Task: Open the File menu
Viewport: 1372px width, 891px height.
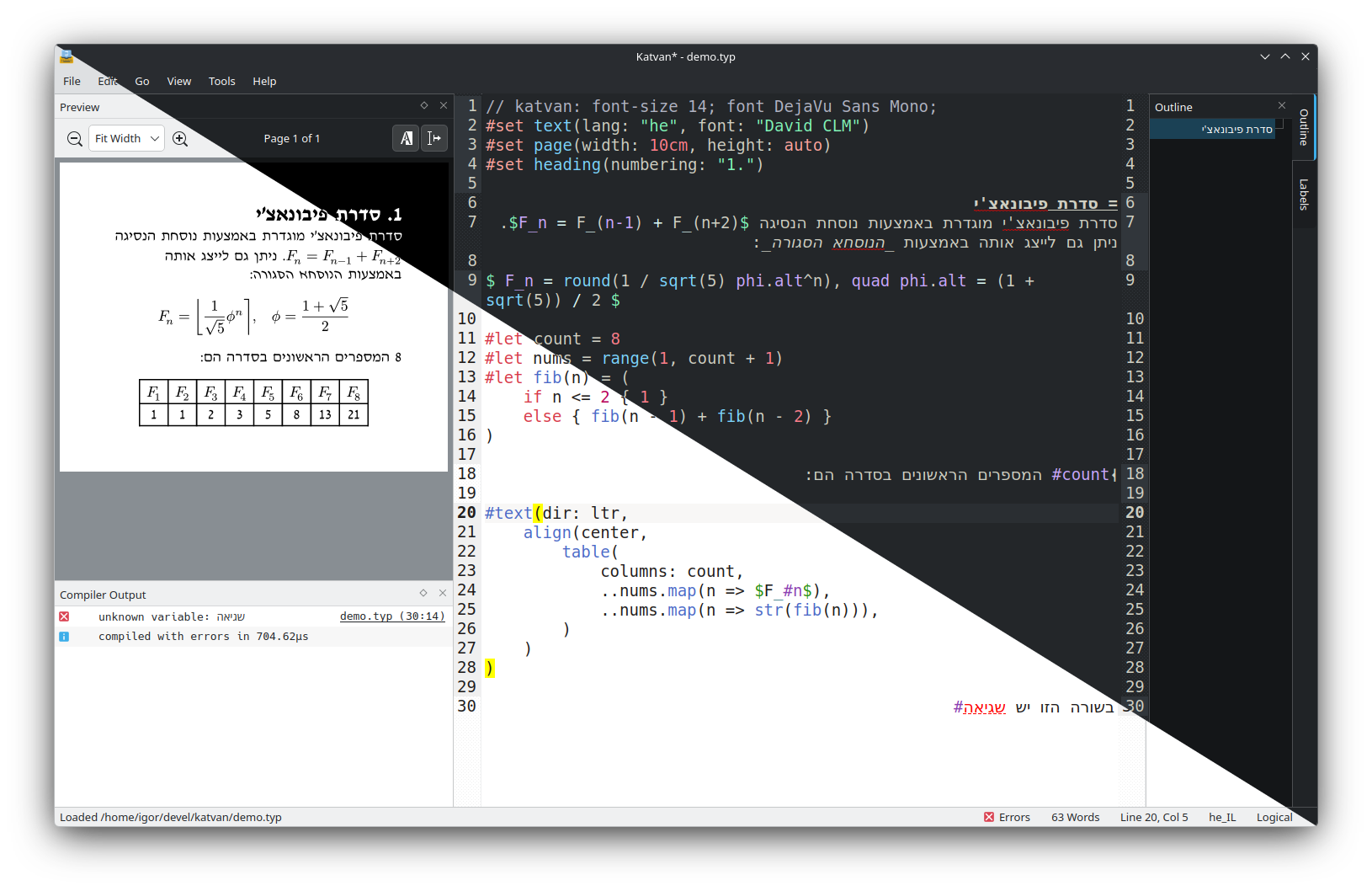Action: (x=72, y=82)
